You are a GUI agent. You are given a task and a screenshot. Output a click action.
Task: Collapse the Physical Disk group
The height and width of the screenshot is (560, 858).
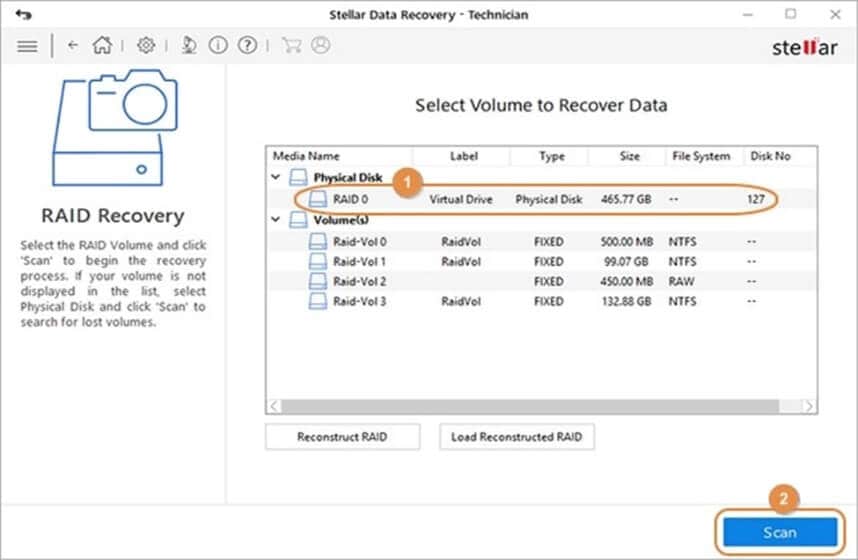click(x=276, y=177)
